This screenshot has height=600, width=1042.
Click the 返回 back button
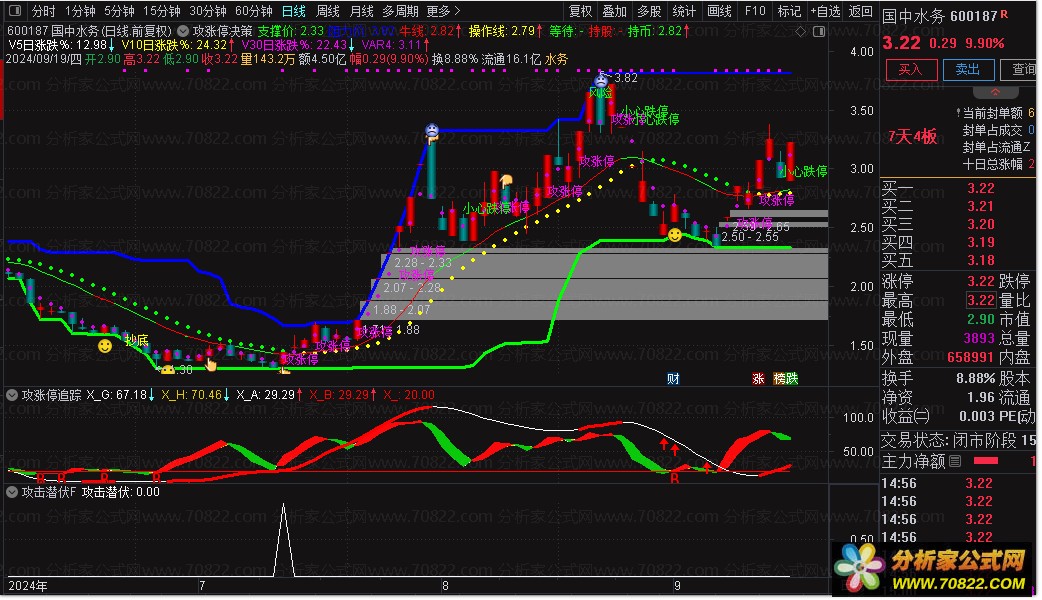861,11
